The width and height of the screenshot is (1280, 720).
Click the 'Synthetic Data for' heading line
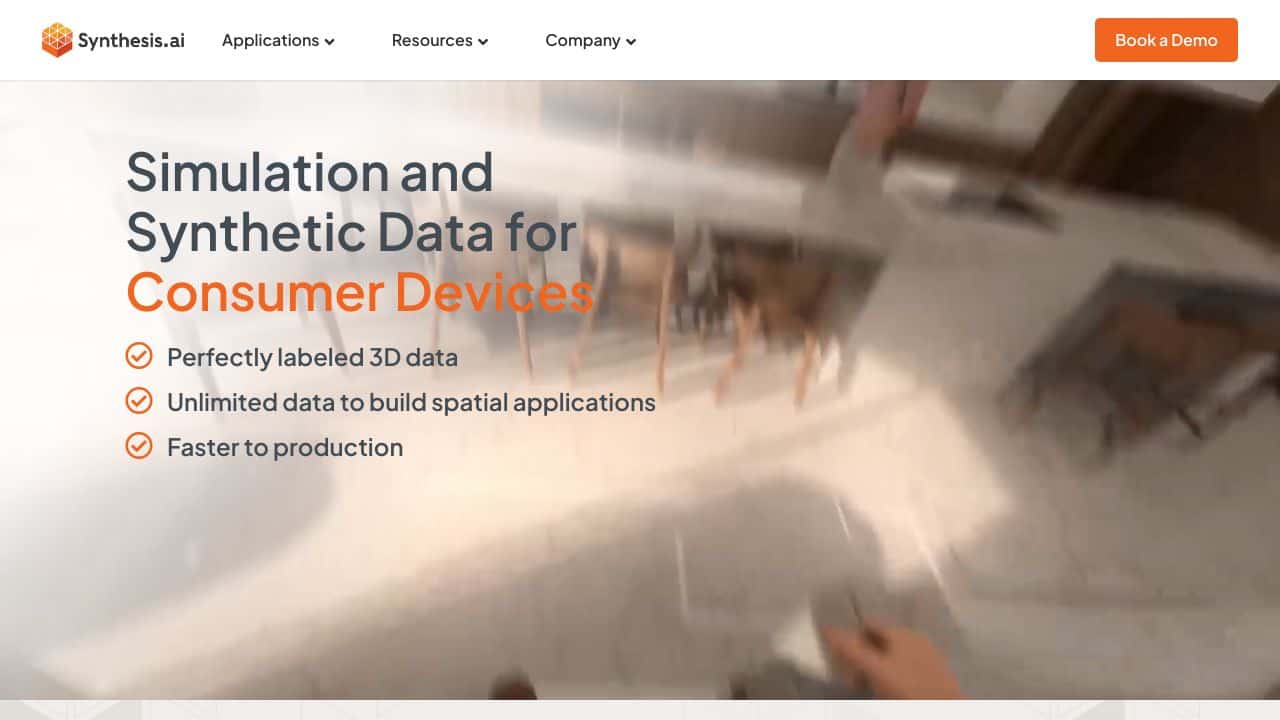click(x=352, y=232)
